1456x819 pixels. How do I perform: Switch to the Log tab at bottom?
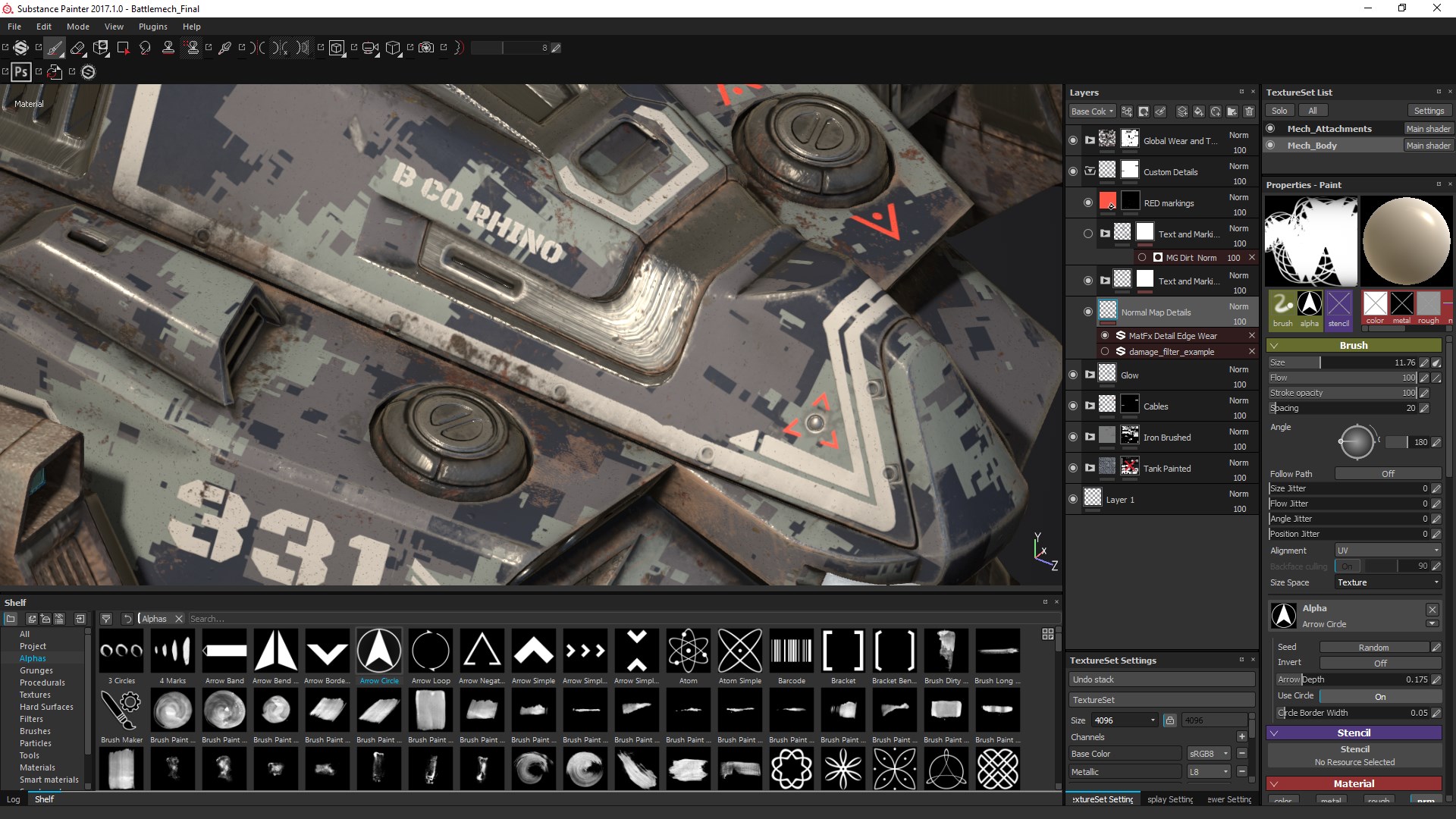(x=13, y=799)
